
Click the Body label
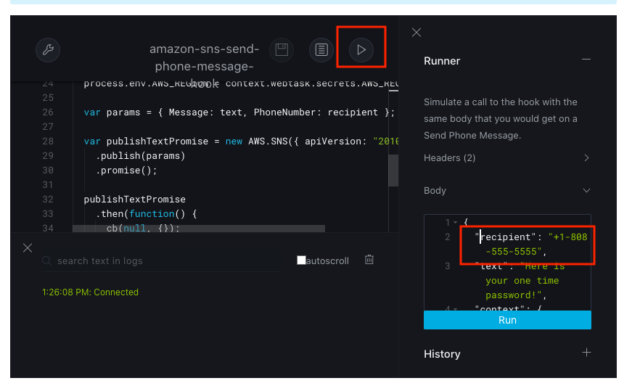click(x=435, y=191)
